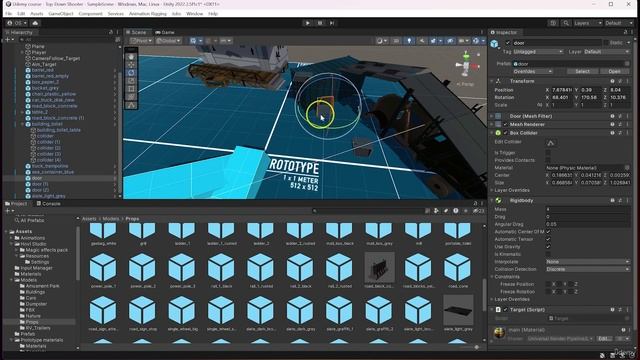Select the Scale tool in Scene overlay

[131, 81]
